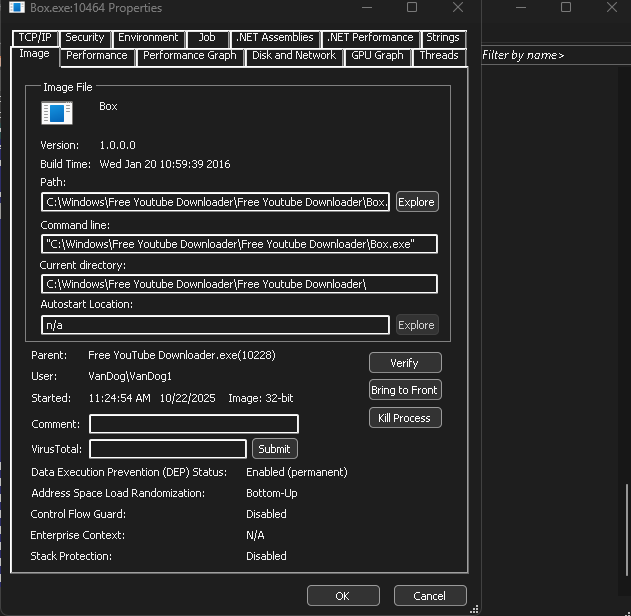Click the Autostart Location field

[215, 325]
